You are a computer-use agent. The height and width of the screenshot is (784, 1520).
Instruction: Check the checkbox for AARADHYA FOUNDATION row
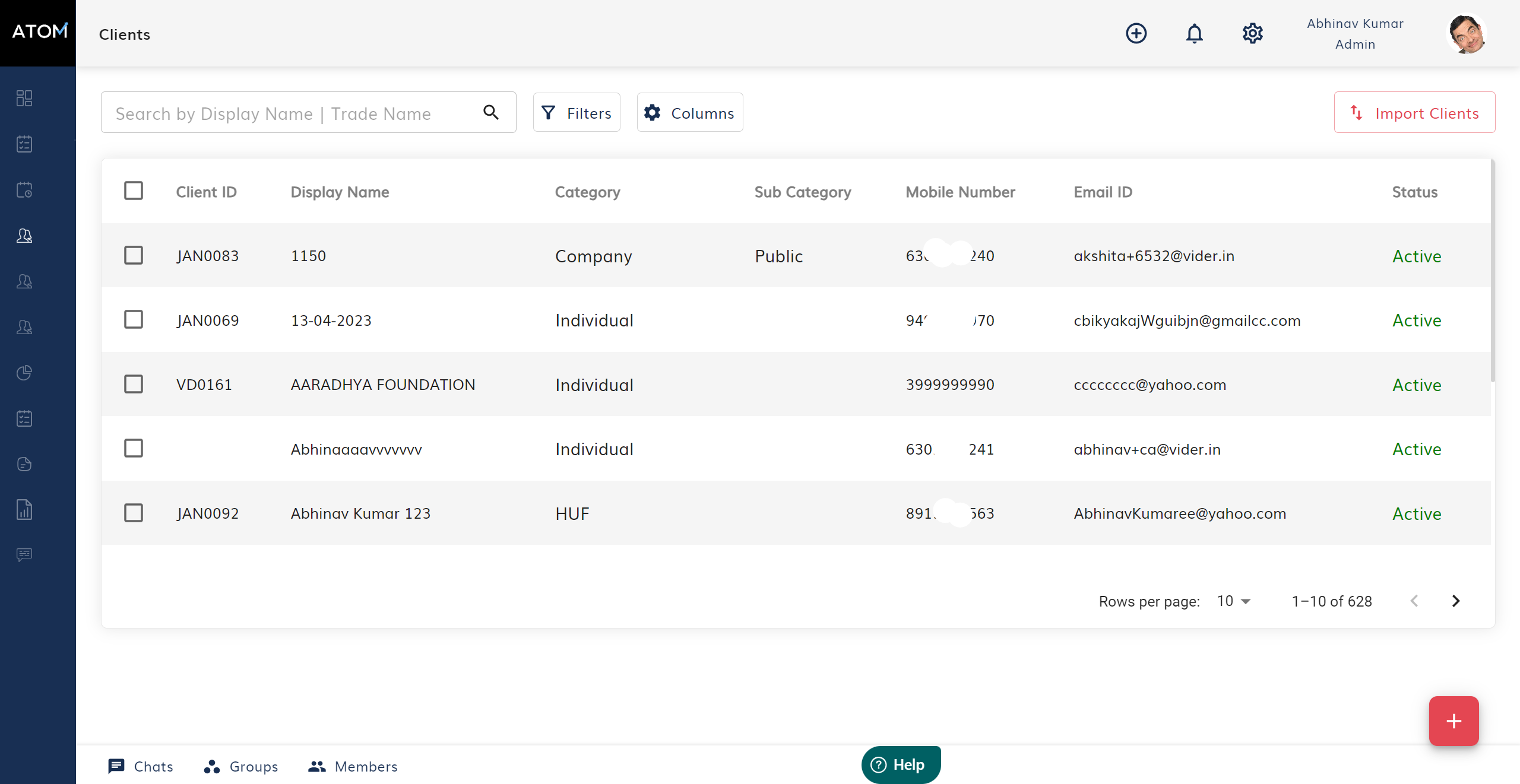pos(134,384)
